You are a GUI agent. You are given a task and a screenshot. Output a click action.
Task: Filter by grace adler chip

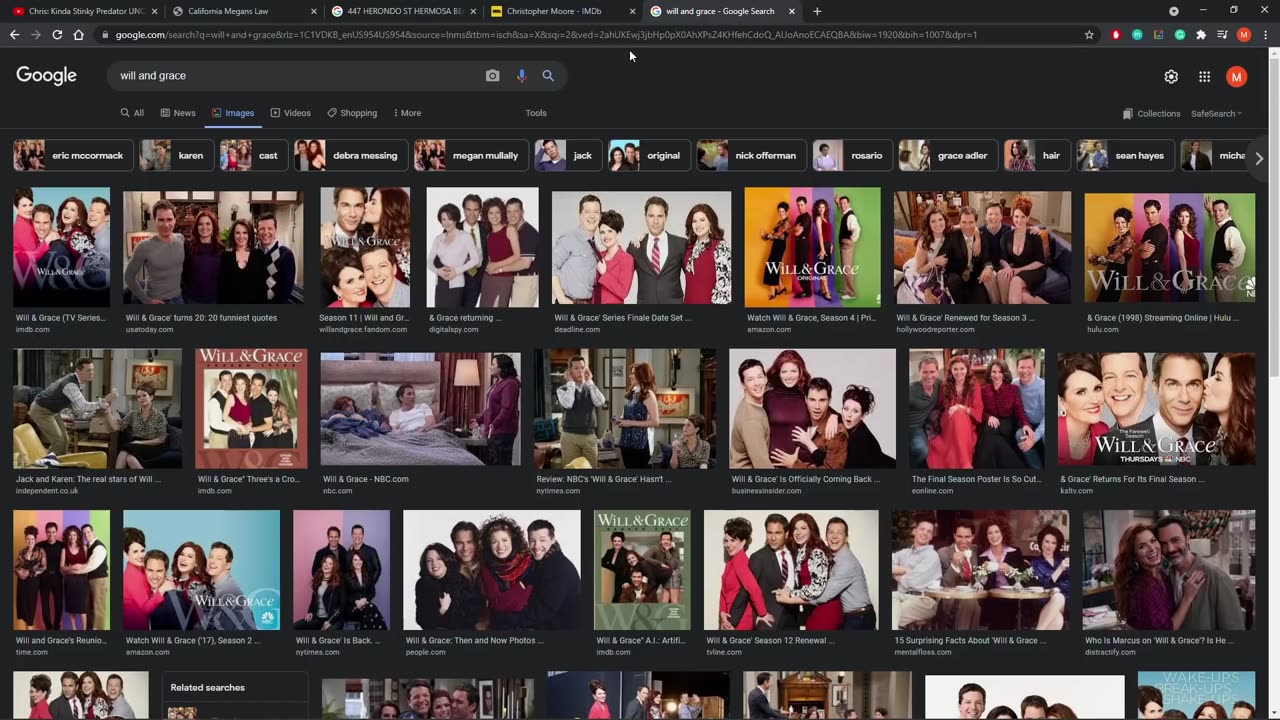click(x=947, y=155)
